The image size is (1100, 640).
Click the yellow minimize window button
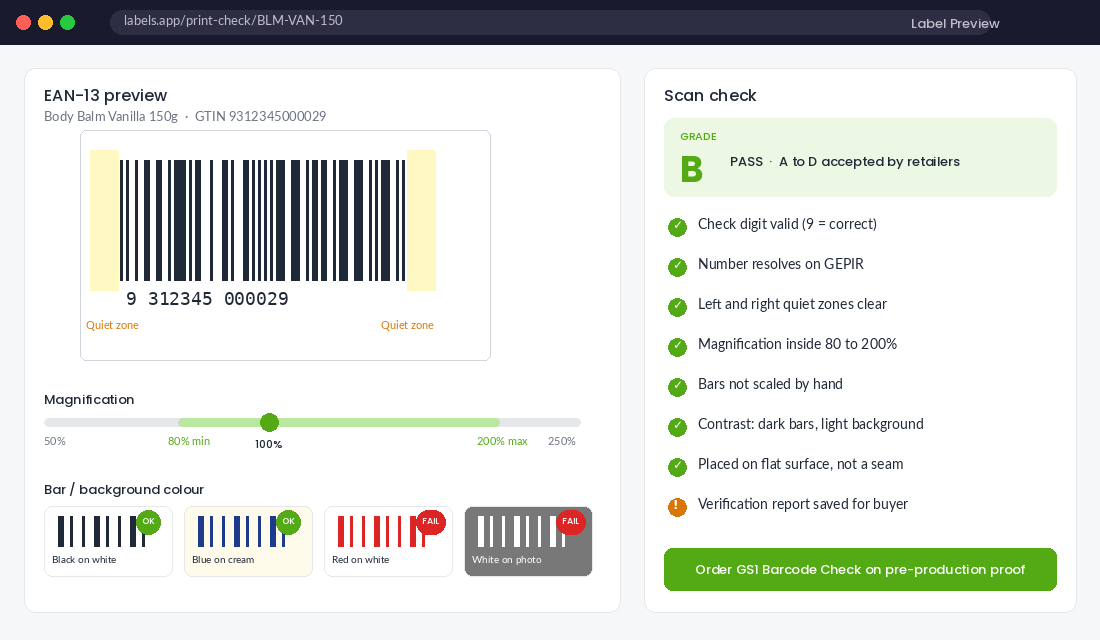tap(45, 22)
